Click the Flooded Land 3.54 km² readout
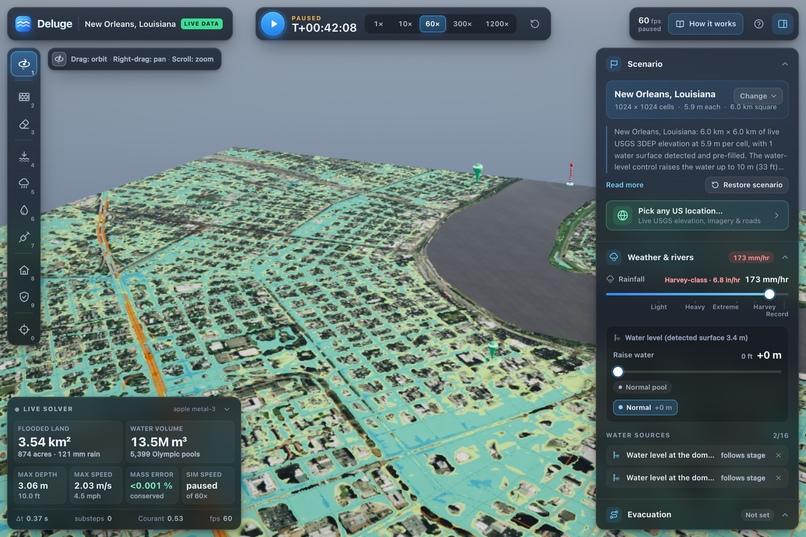This screenshot has height=537, width=806. tap(67, 441)
